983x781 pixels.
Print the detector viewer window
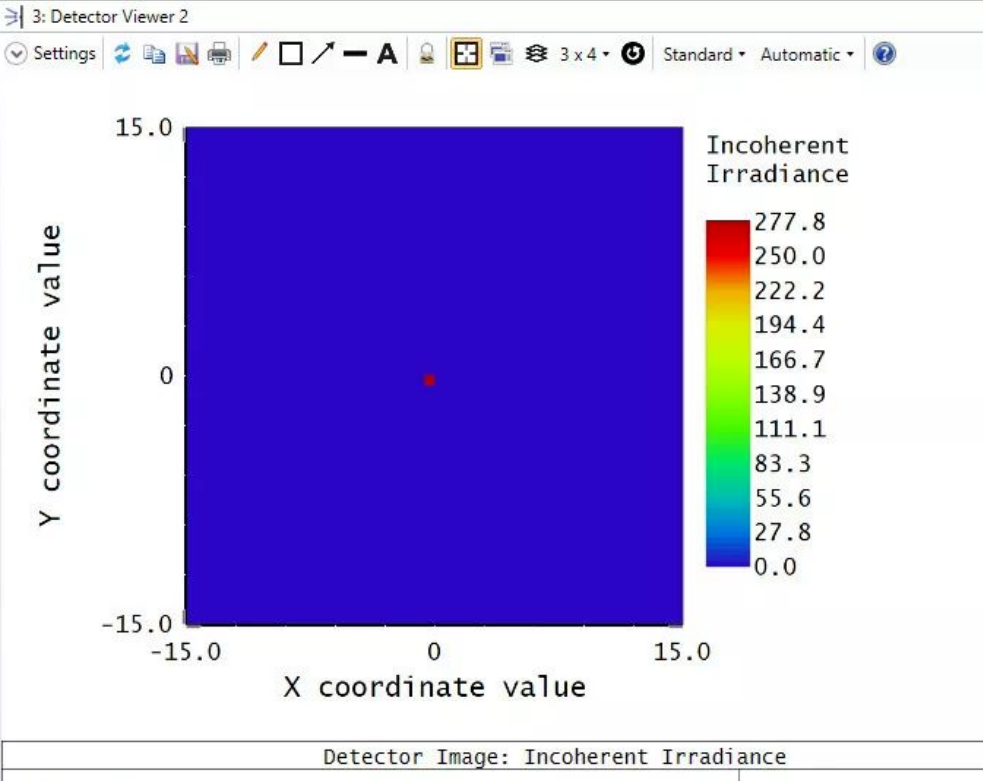tap(219, 54)
